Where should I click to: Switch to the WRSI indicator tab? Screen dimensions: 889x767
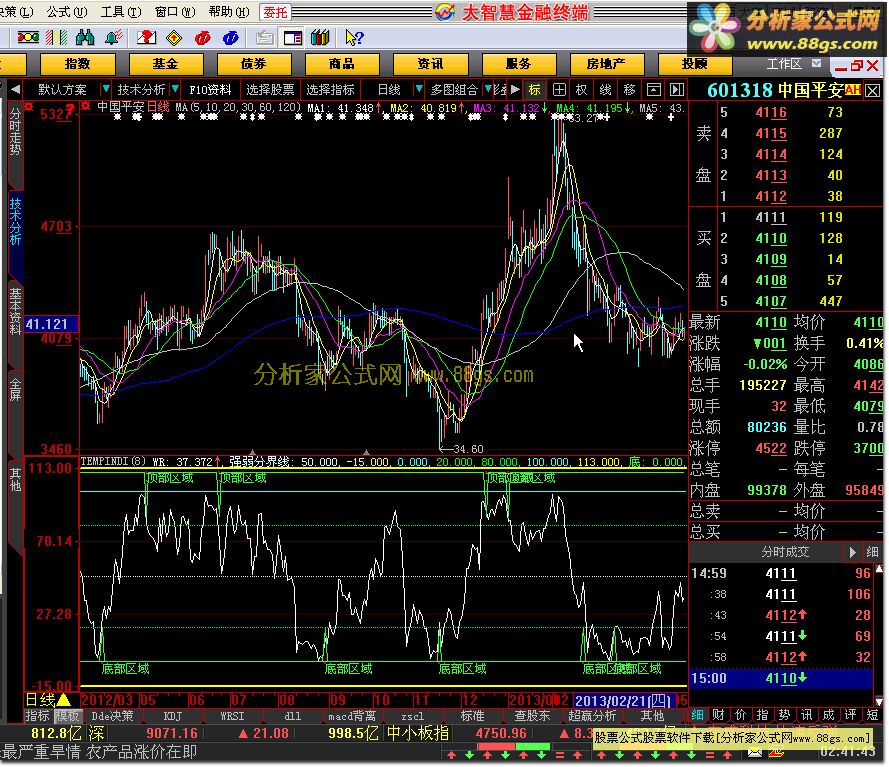[232, 716]
